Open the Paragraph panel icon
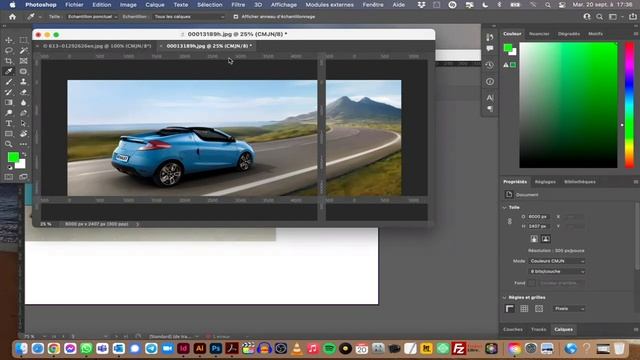The image size is (640, 360). (490, 109)
